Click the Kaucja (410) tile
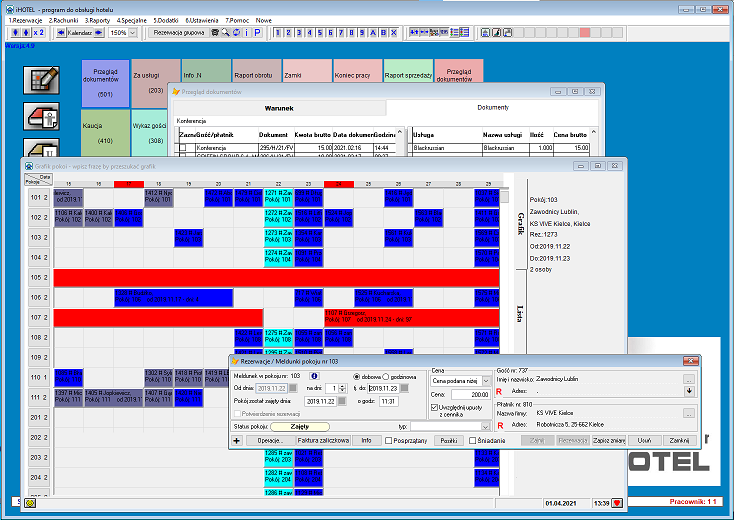 [105, 133]
